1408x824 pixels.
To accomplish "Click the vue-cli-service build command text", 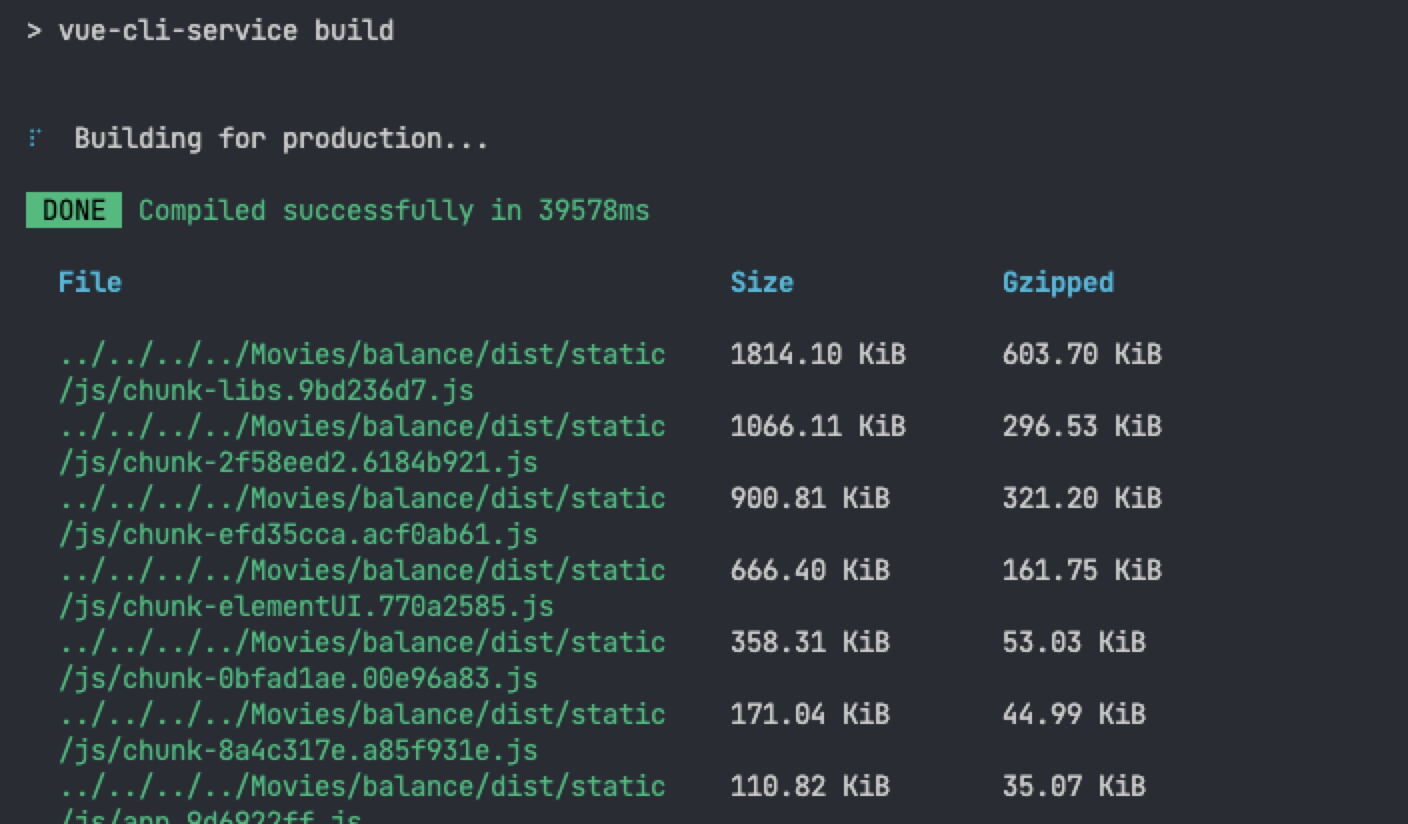I will (x=225, y=30).
